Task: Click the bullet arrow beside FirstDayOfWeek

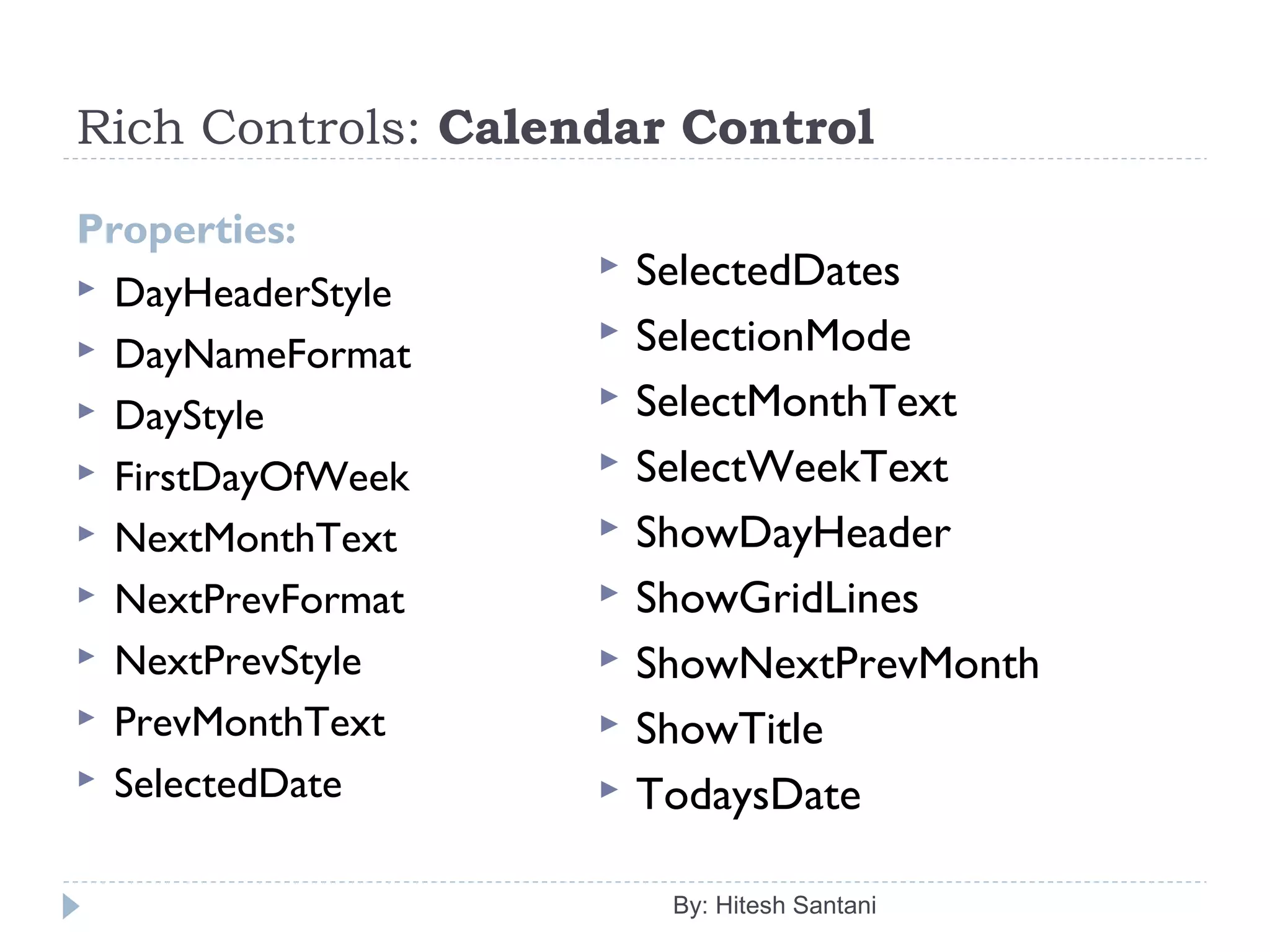Action: click(x=87, y=473)
